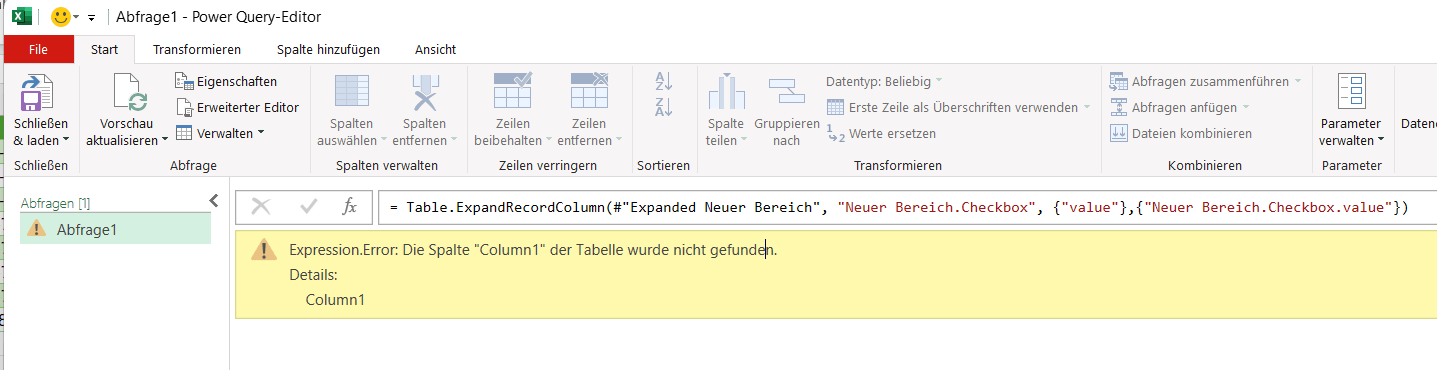
Task: Click the Spalte teilen icon
Action: (727, 92)
